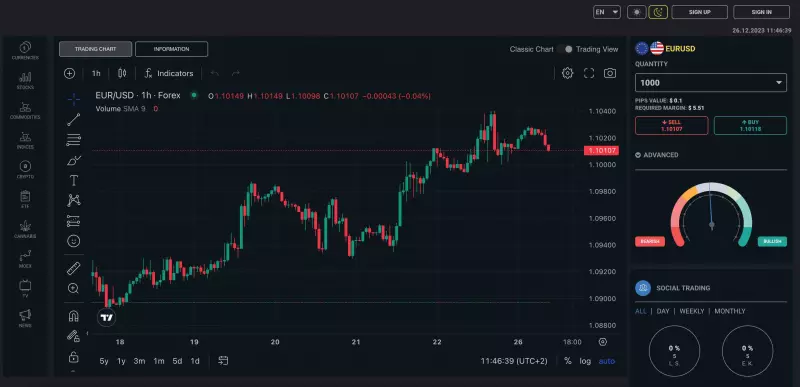
Task: Open the Stocks category in sidebar
Action: (x=25, y=81)
